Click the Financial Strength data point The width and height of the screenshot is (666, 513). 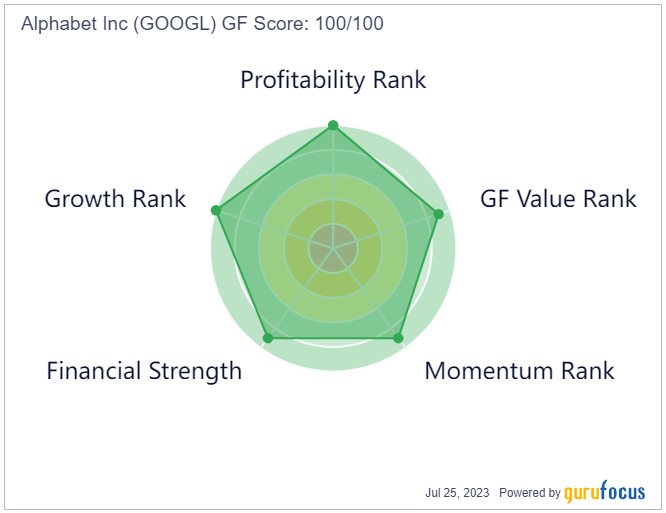pos(268,338)
